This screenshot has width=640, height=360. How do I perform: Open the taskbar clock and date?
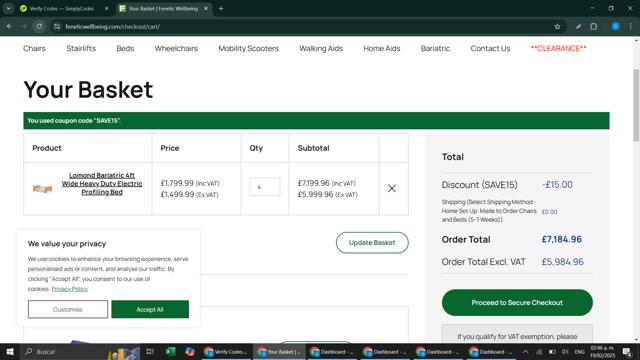point(602,351)
